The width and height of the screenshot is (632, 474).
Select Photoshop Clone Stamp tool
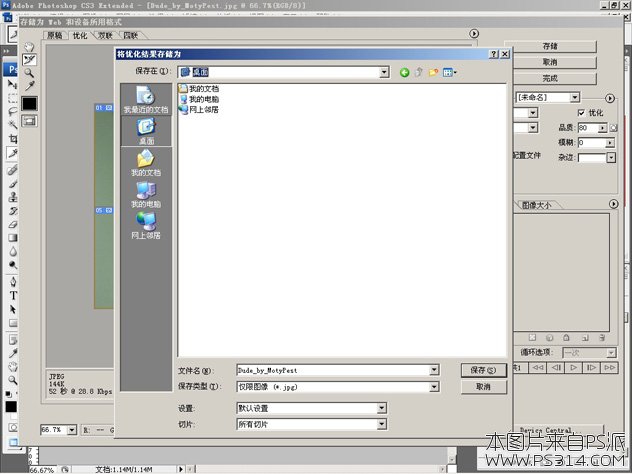13,197
